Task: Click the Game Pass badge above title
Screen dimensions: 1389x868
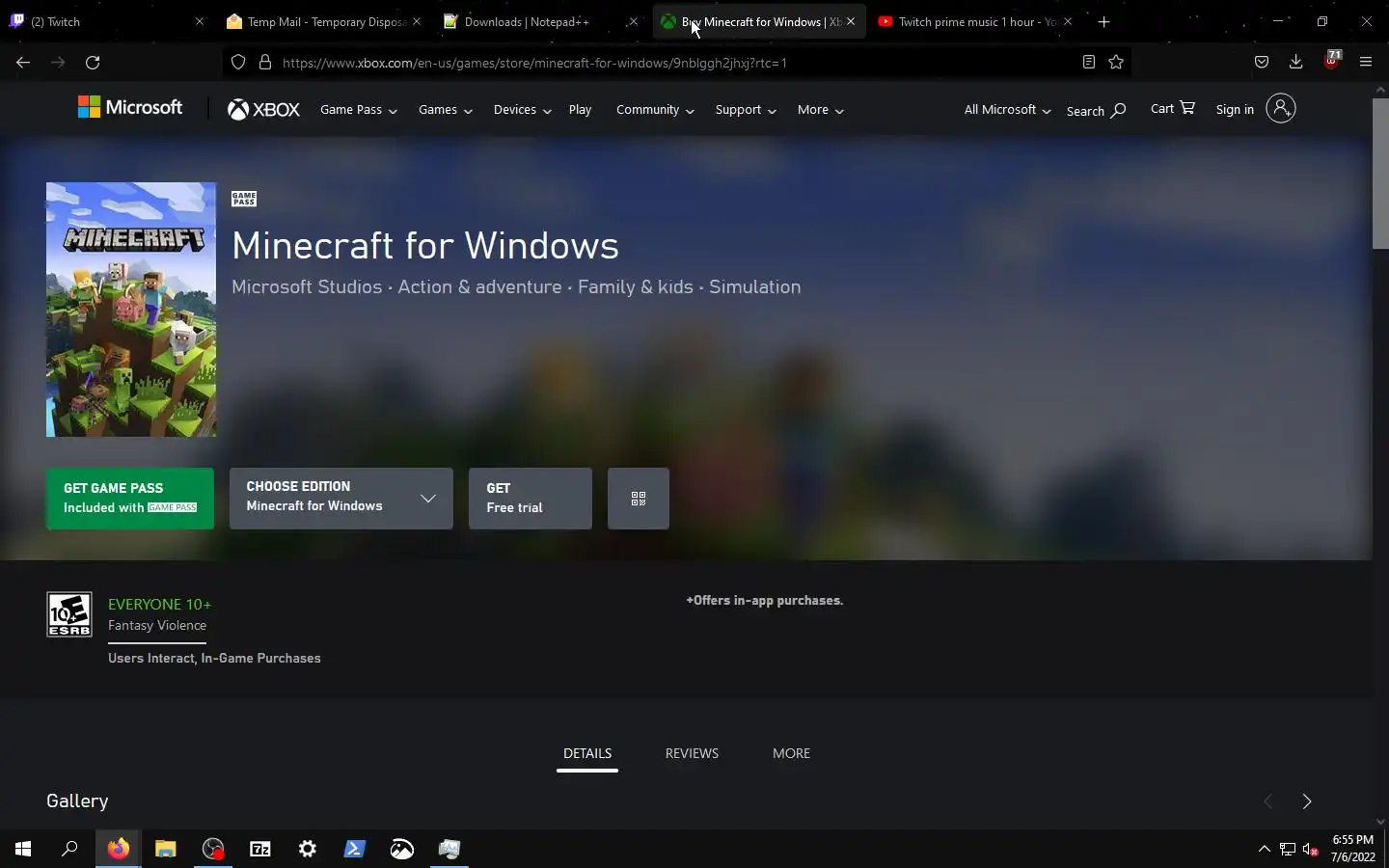Action: [244, 199]
